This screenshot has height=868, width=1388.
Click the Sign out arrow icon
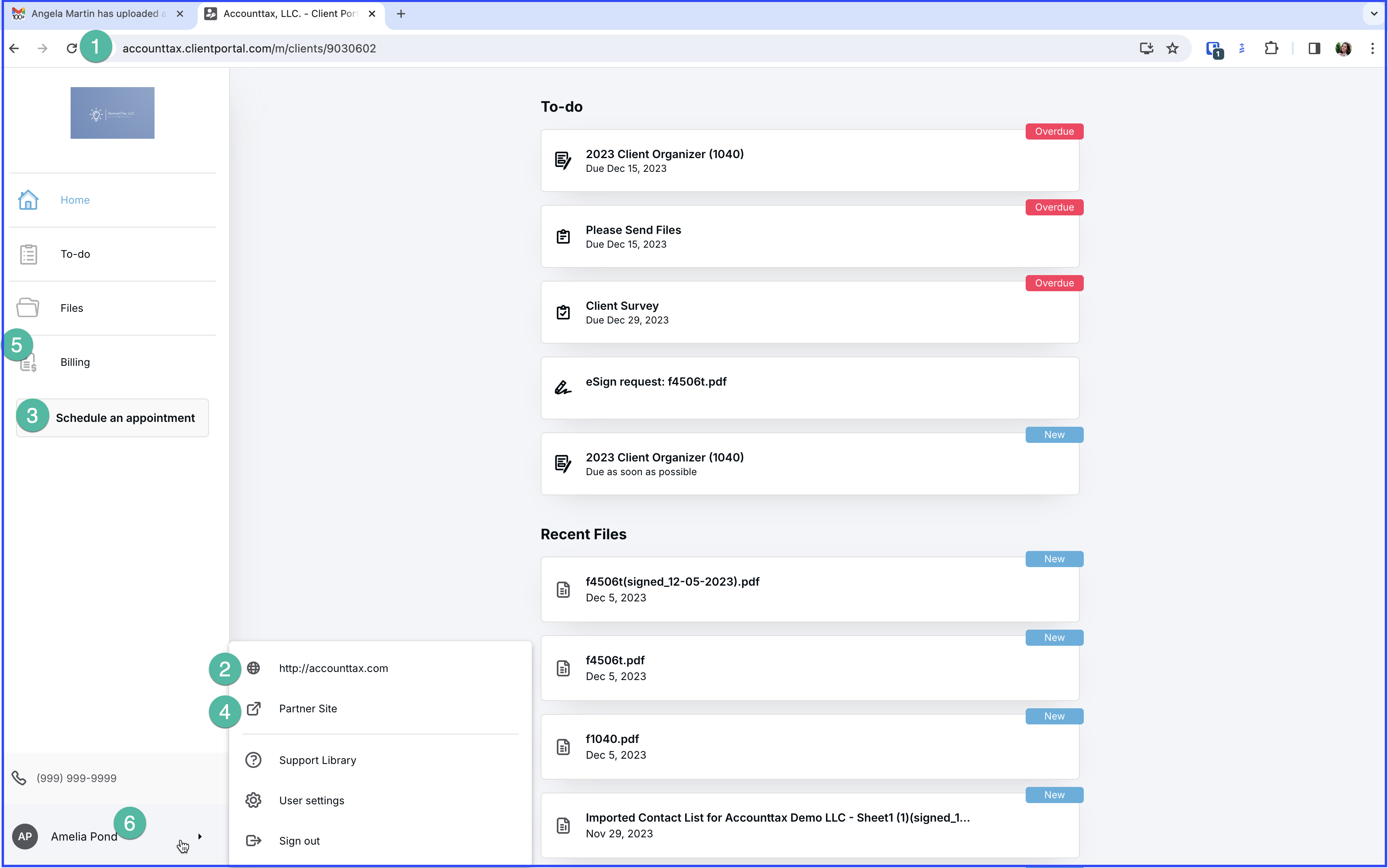point(253,841)
